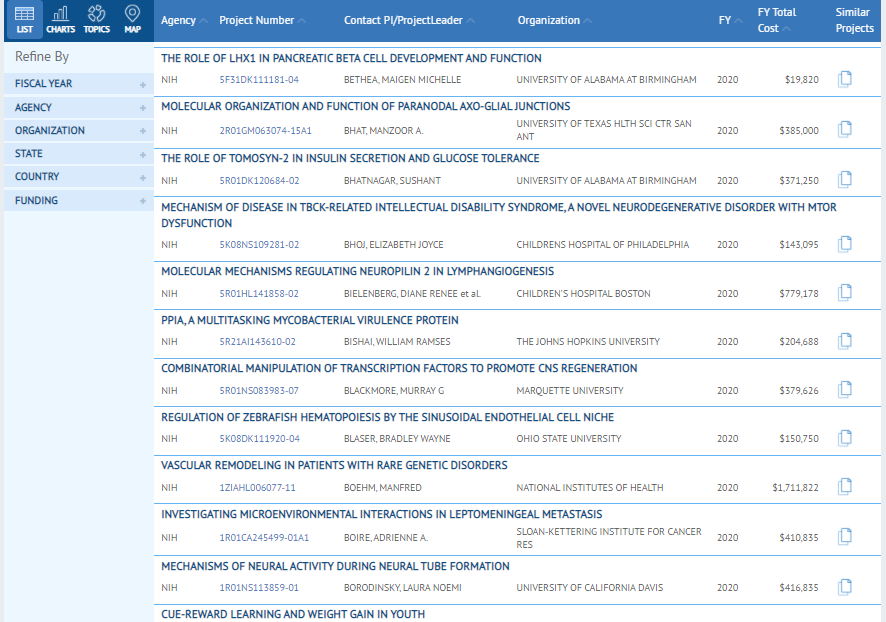This screenshot has height=622, width=886.
Task: Open Neuropilin 2 lymphangiogenesis project title
Action: (358, 271)
